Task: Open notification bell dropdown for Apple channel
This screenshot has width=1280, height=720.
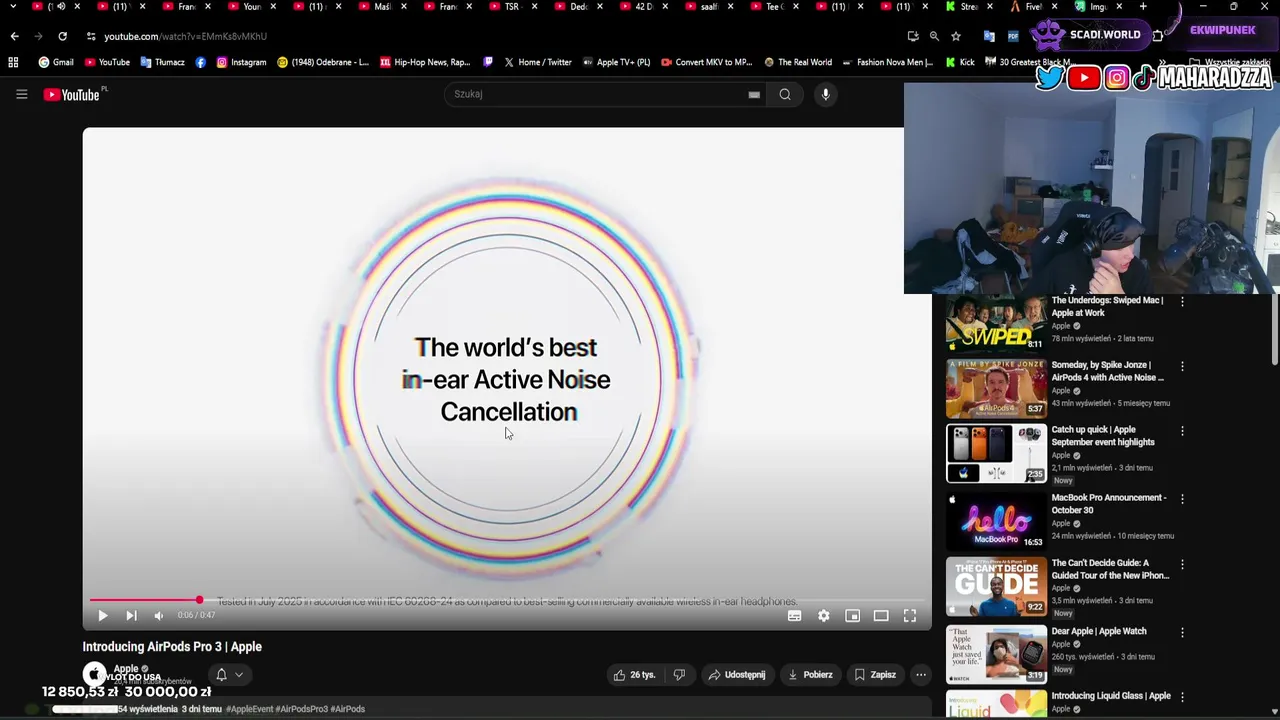Action: point(229,675)
